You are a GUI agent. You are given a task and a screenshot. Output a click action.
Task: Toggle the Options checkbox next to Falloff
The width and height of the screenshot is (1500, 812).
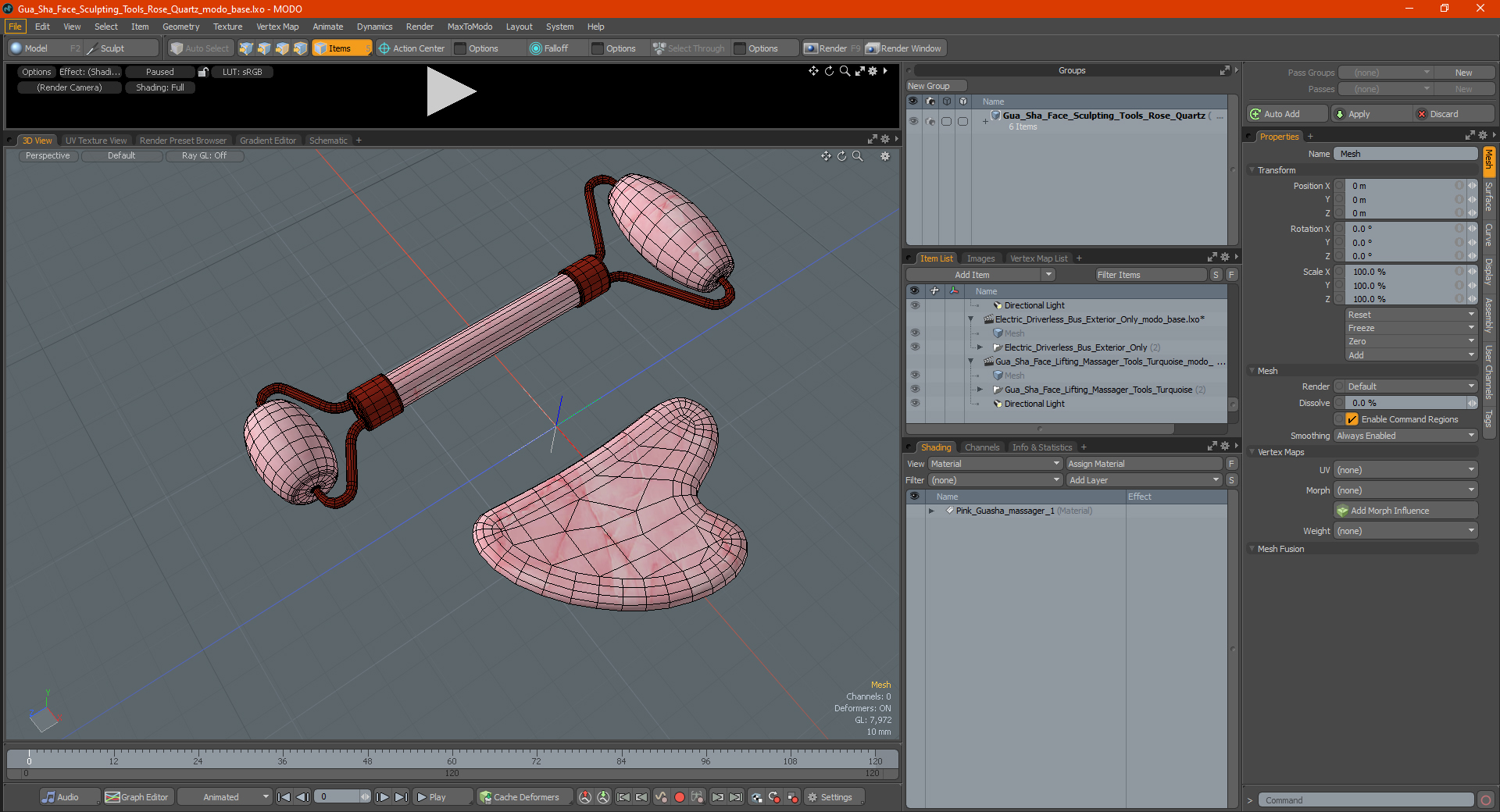(x=598, y=48)
